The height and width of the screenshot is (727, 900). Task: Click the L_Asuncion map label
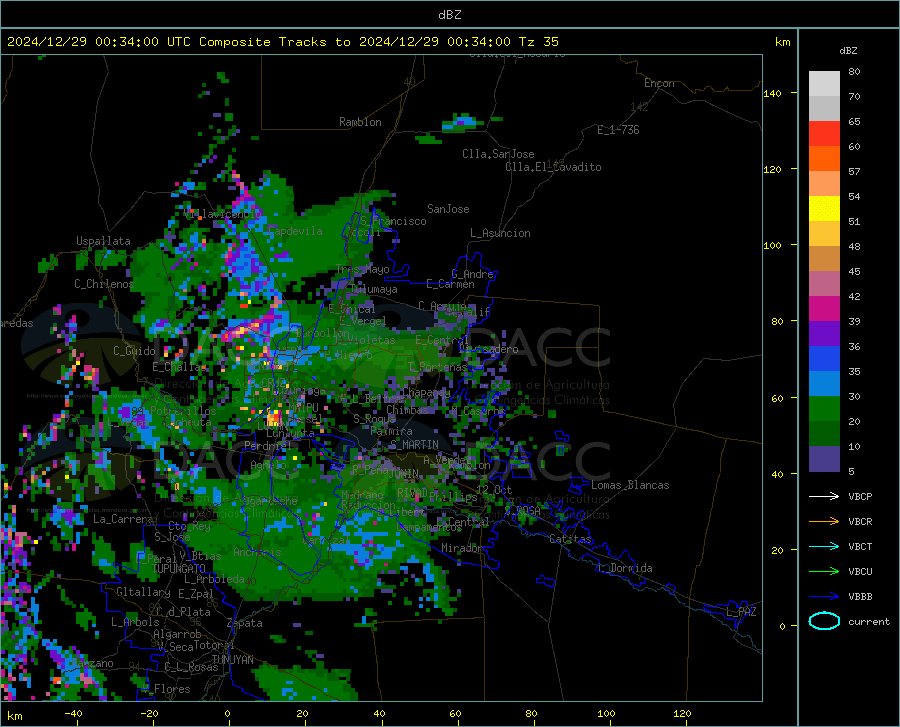(500, 233)
